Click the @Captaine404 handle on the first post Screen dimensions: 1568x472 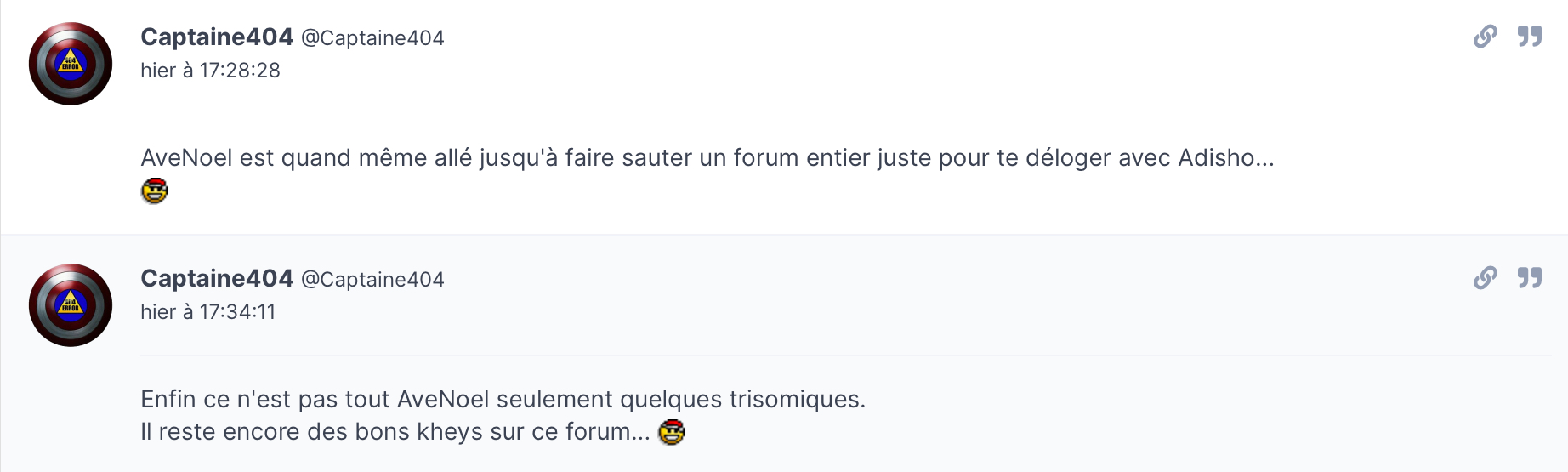pyautogui.click(x=372, y=38)
